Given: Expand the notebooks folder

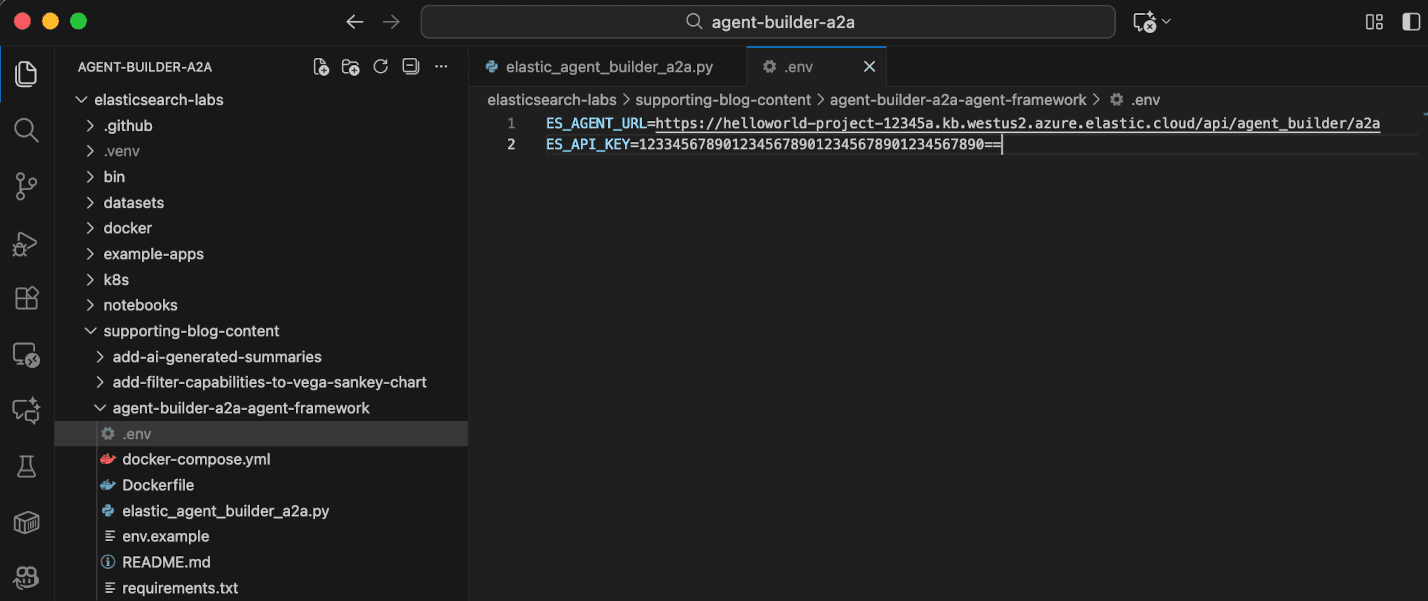Looking at the screenshot, I should (x=140, y=305).
